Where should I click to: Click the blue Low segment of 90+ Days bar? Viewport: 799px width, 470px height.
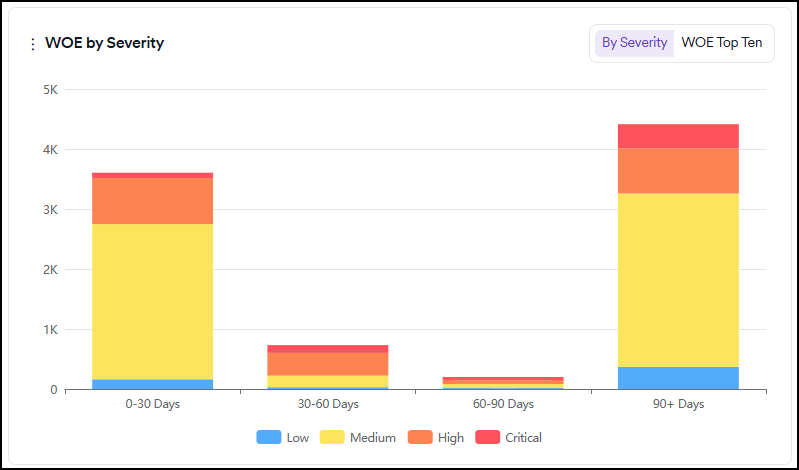678,378
